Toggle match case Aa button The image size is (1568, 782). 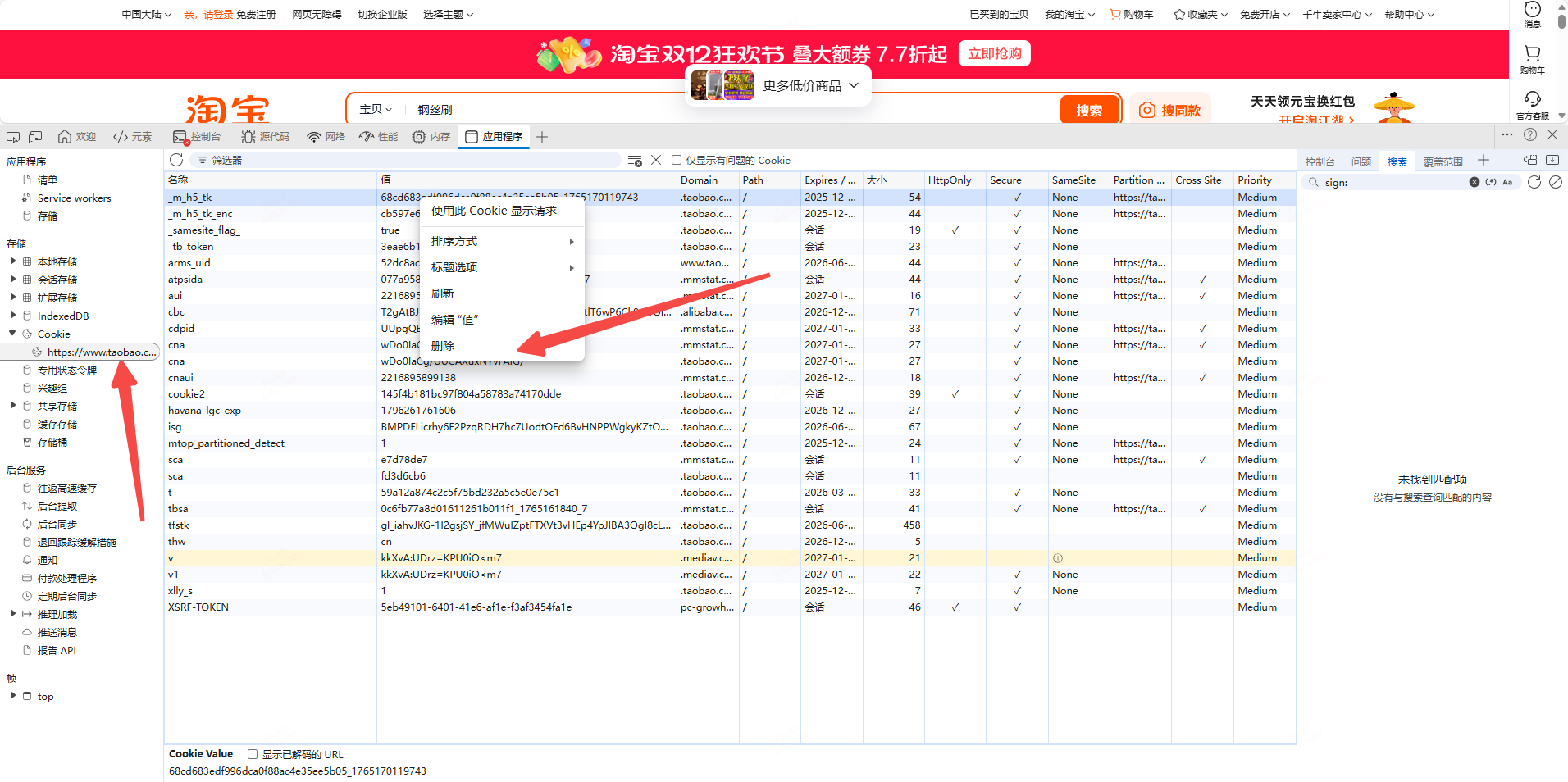pos(1507,182)
